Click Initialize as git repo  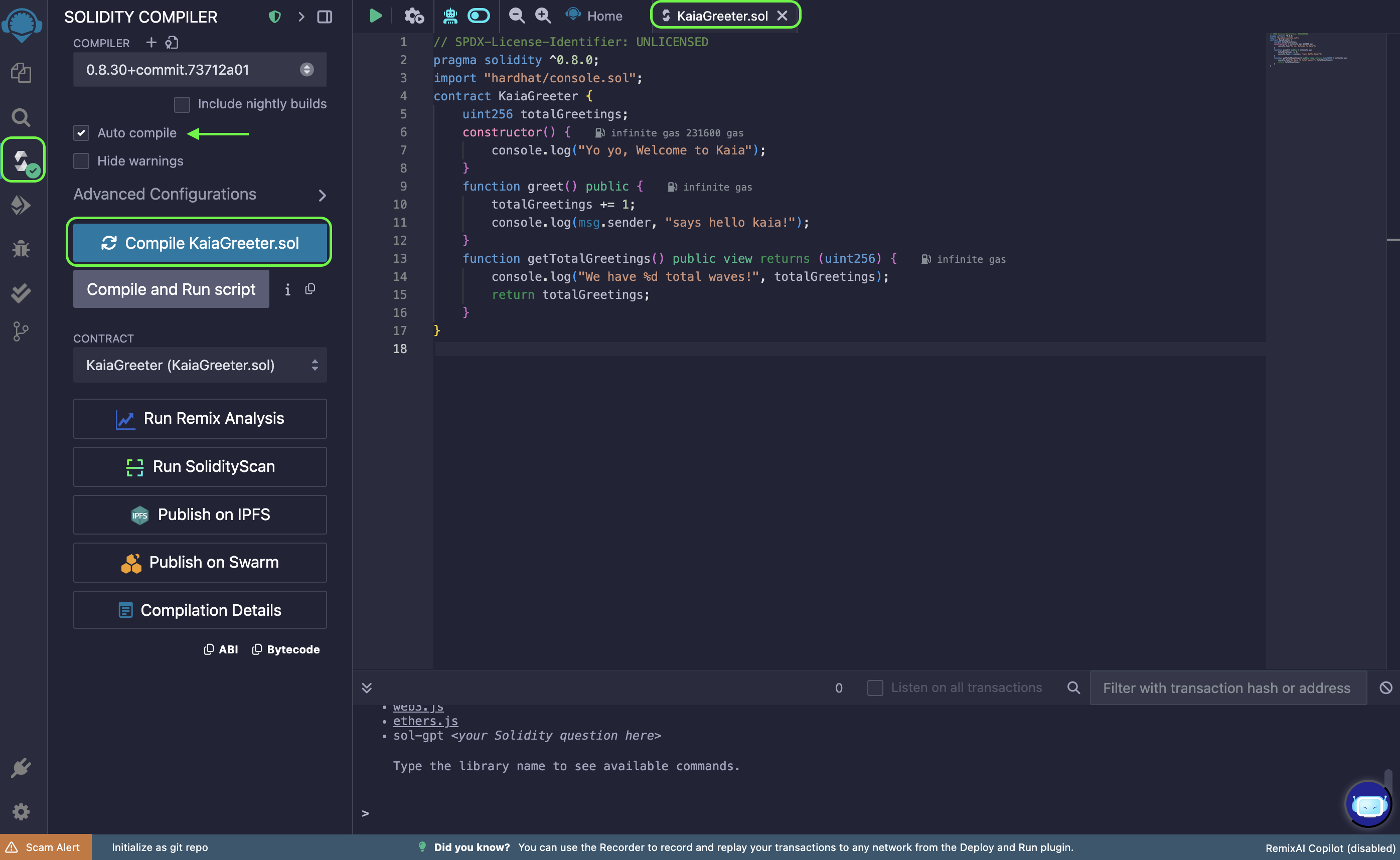[160, 847]
